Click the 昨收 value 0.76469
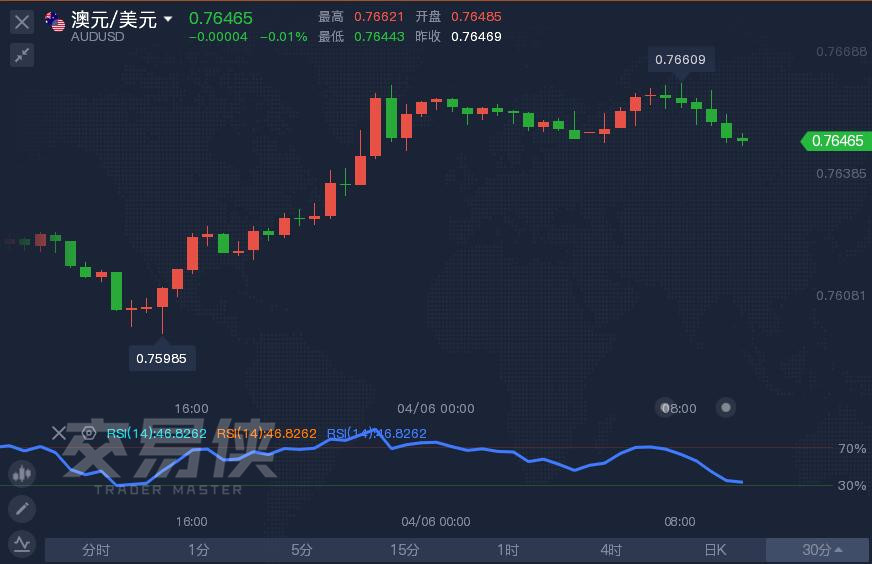 pos(476,37)
